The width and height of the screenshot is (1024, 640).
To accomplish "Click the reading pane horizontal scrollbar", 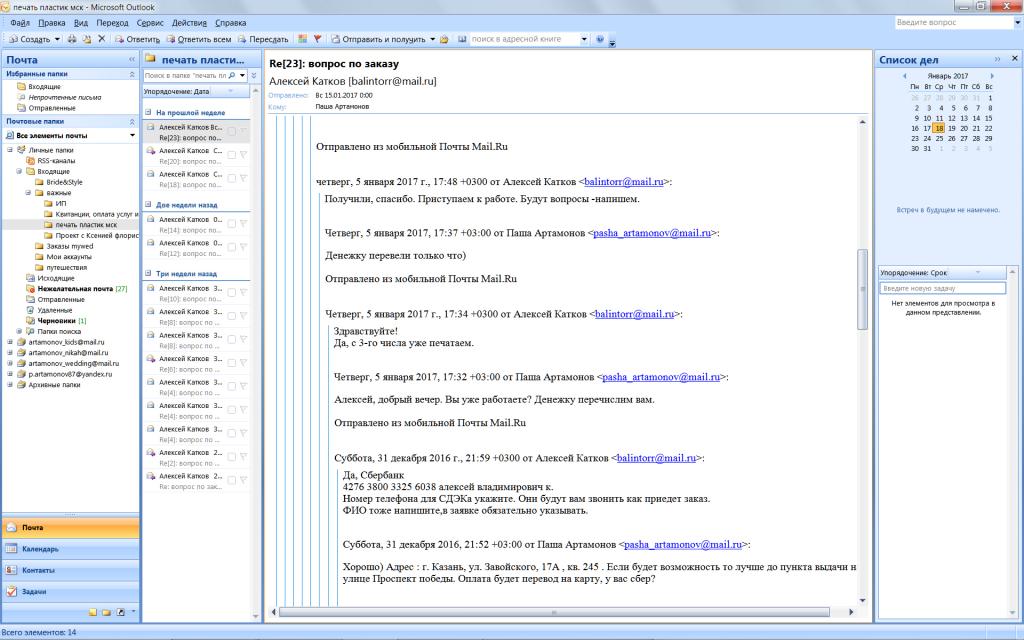I will [554, 612].
